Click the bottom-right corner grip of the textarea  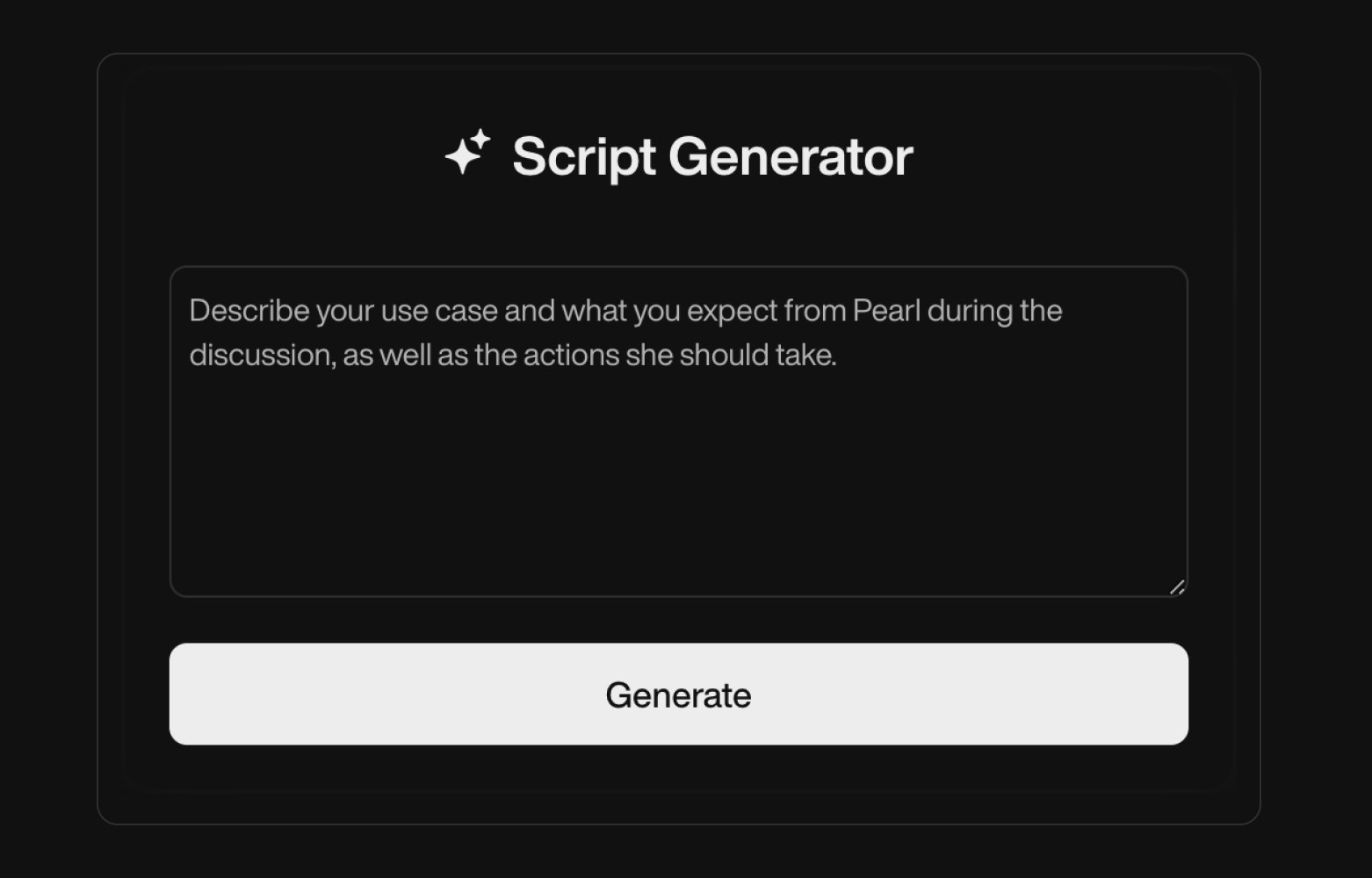(1177, 587)
